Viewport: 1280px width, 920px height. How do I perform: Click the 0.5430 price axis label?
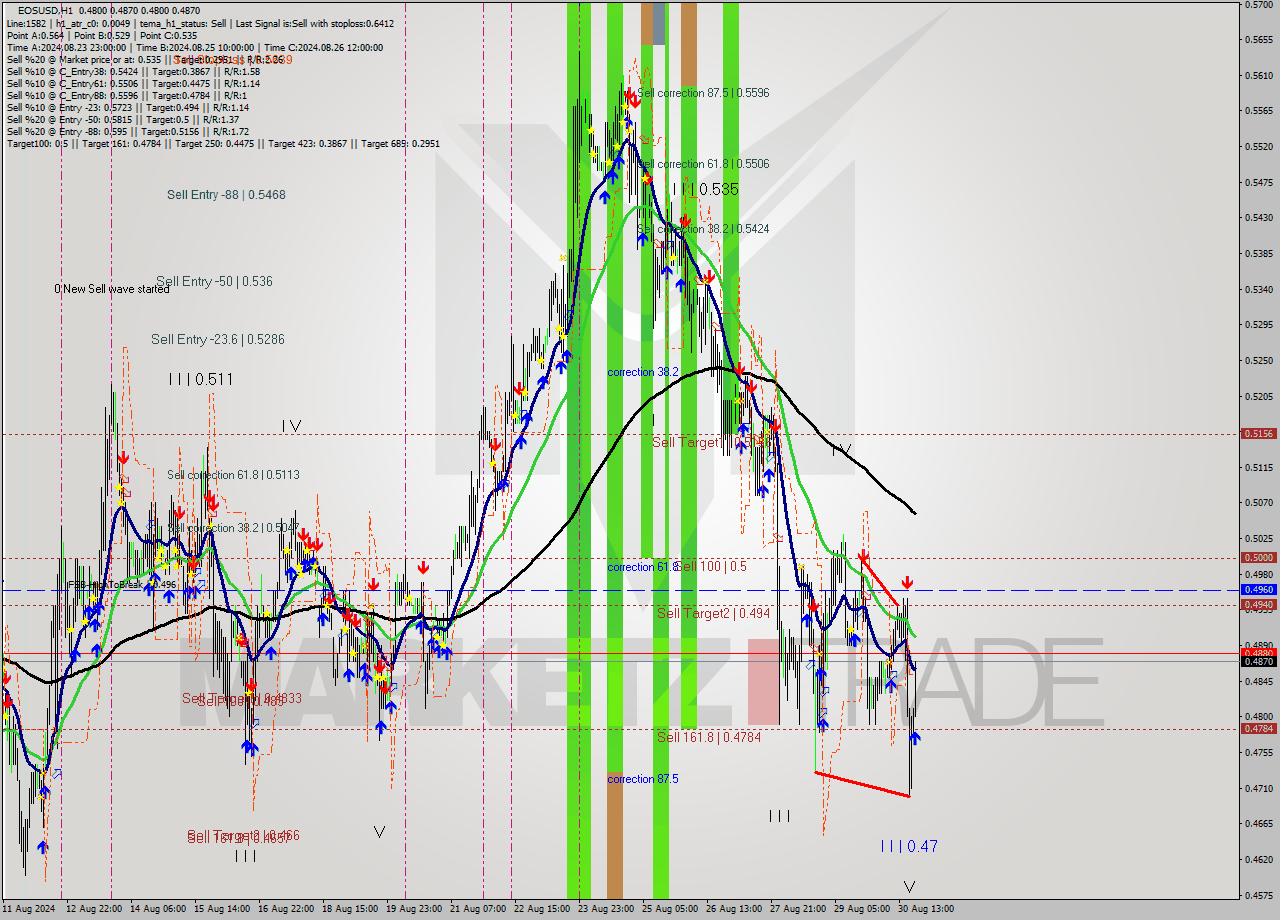(x=1259, y=218)
